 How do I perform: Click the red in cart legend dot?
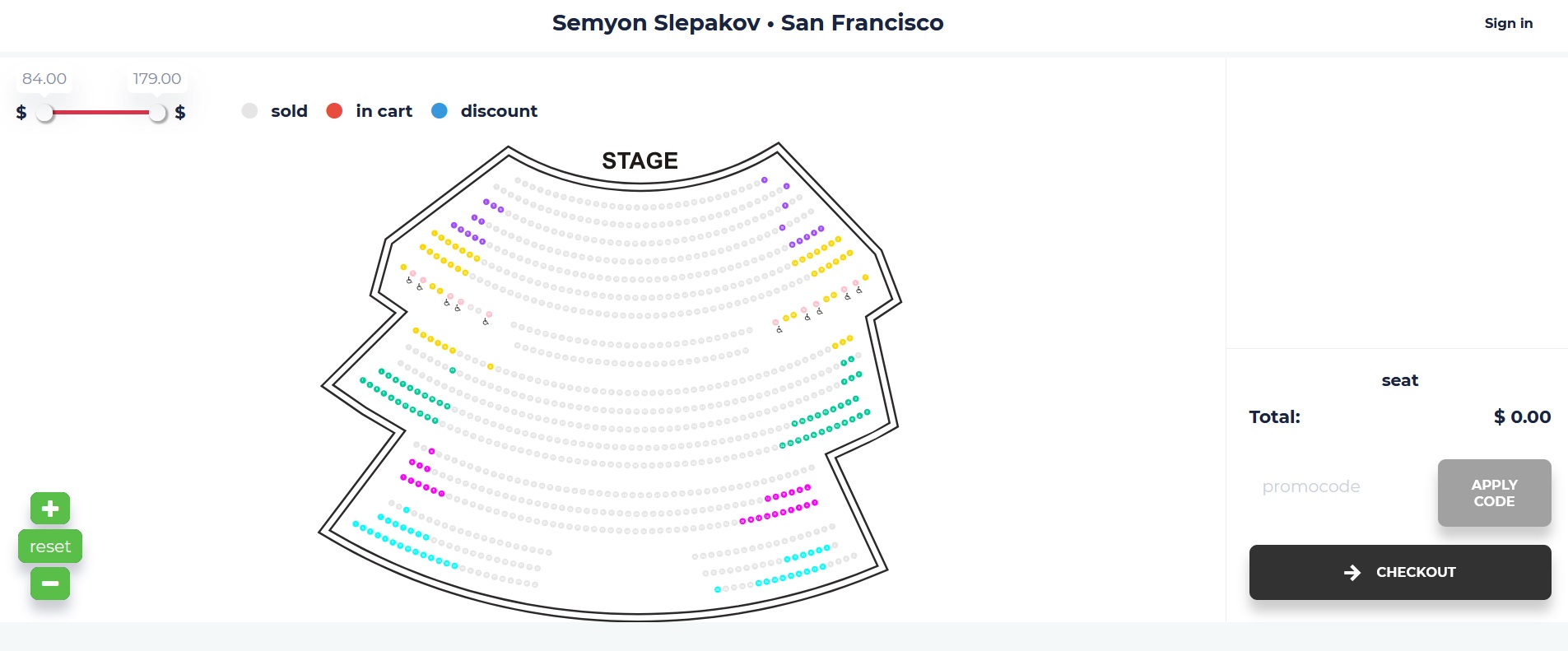[x=334, y=110]
